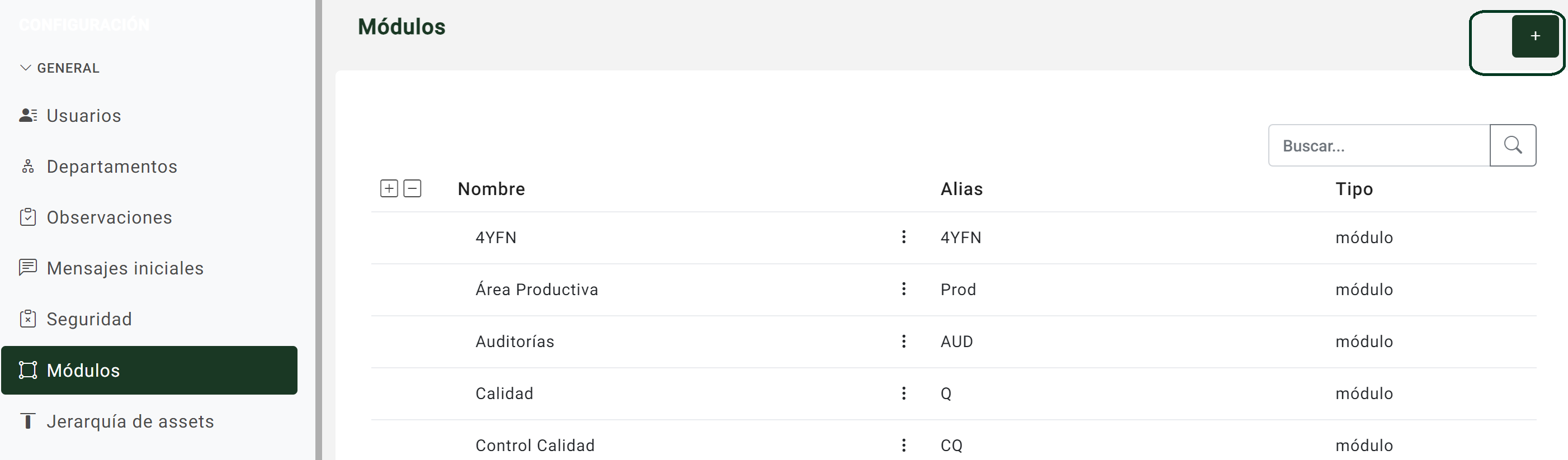Open the Usuarios users icon

[28, 115]
